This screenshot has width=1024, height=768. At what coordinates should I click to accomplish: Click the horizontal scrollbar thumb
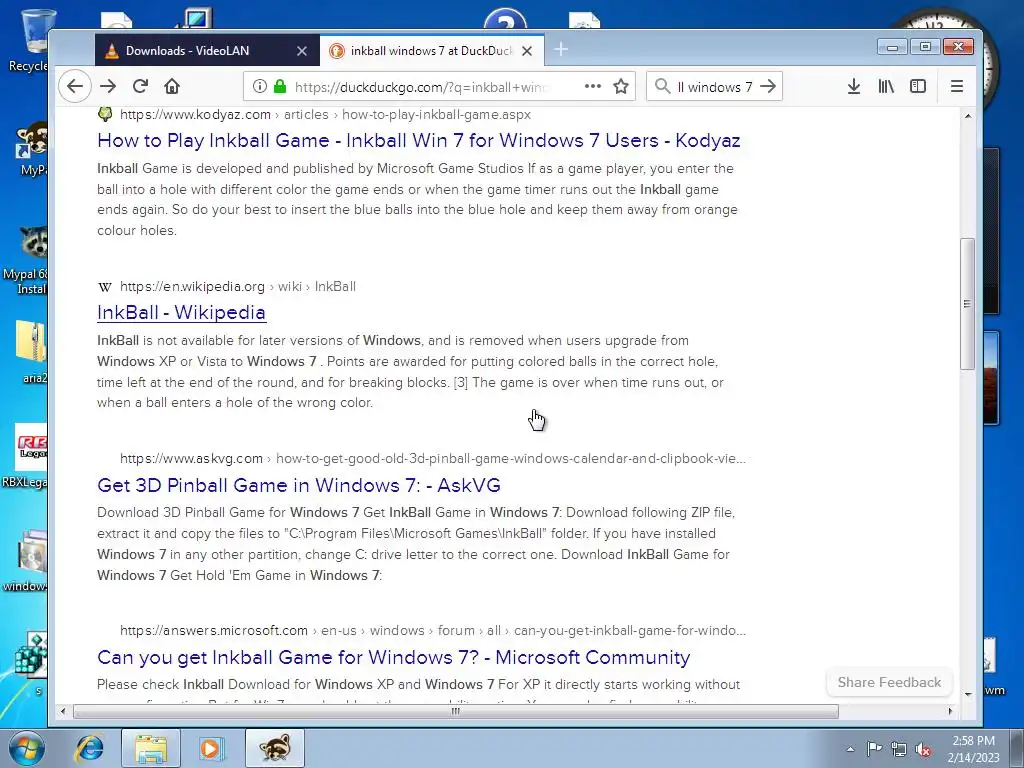click(456, 711)
